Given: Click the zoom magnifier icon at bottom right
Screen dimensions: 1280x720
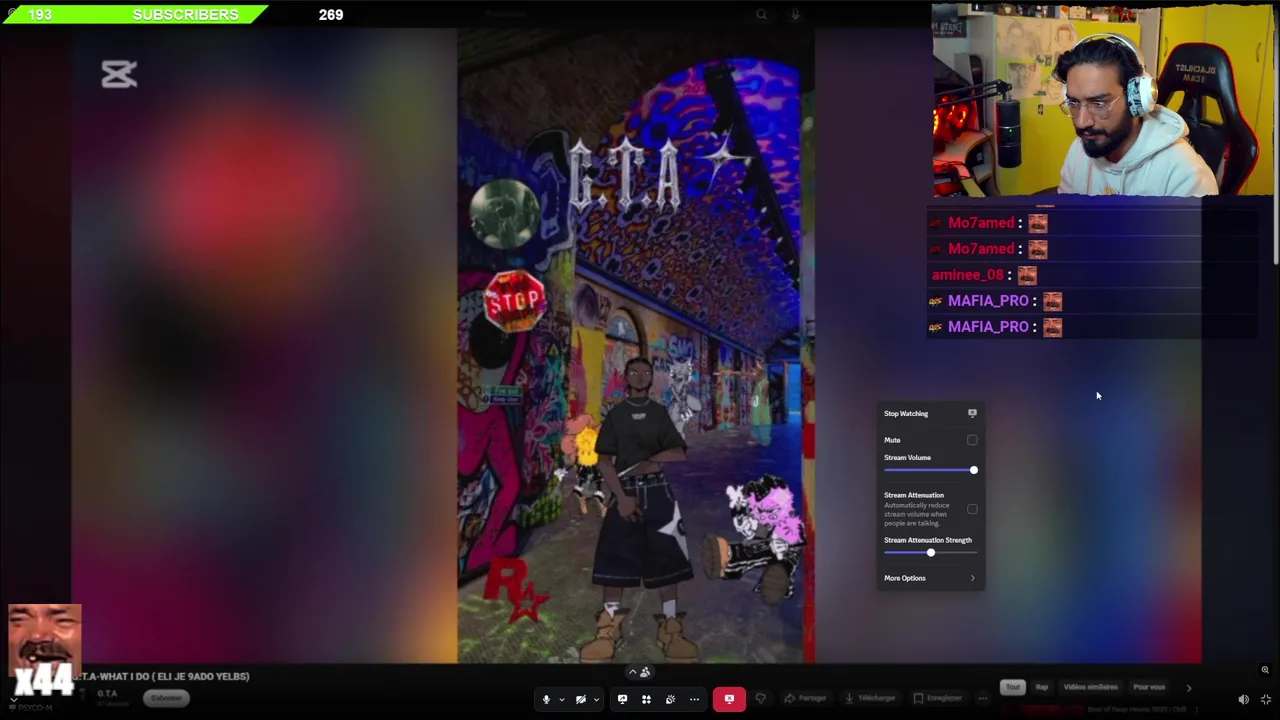Looking at the screenshot, I should click(x=1265, y=670).
